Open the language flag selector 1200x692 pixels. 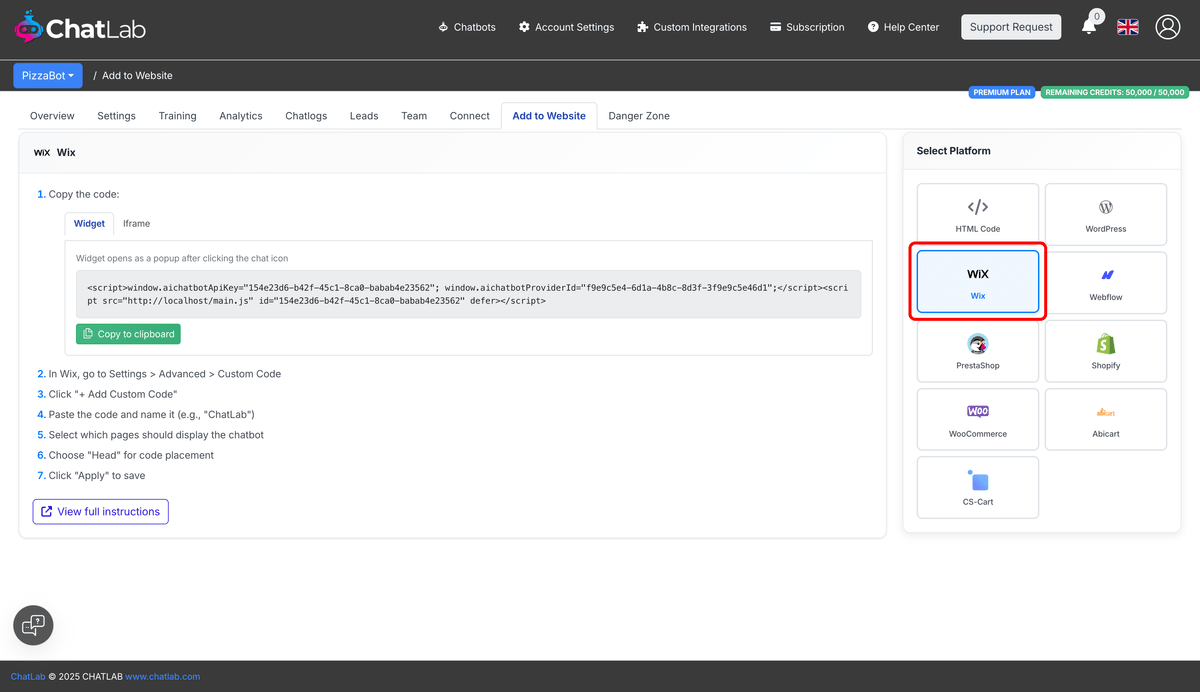pyautogui.click(x=1128, y=27)
